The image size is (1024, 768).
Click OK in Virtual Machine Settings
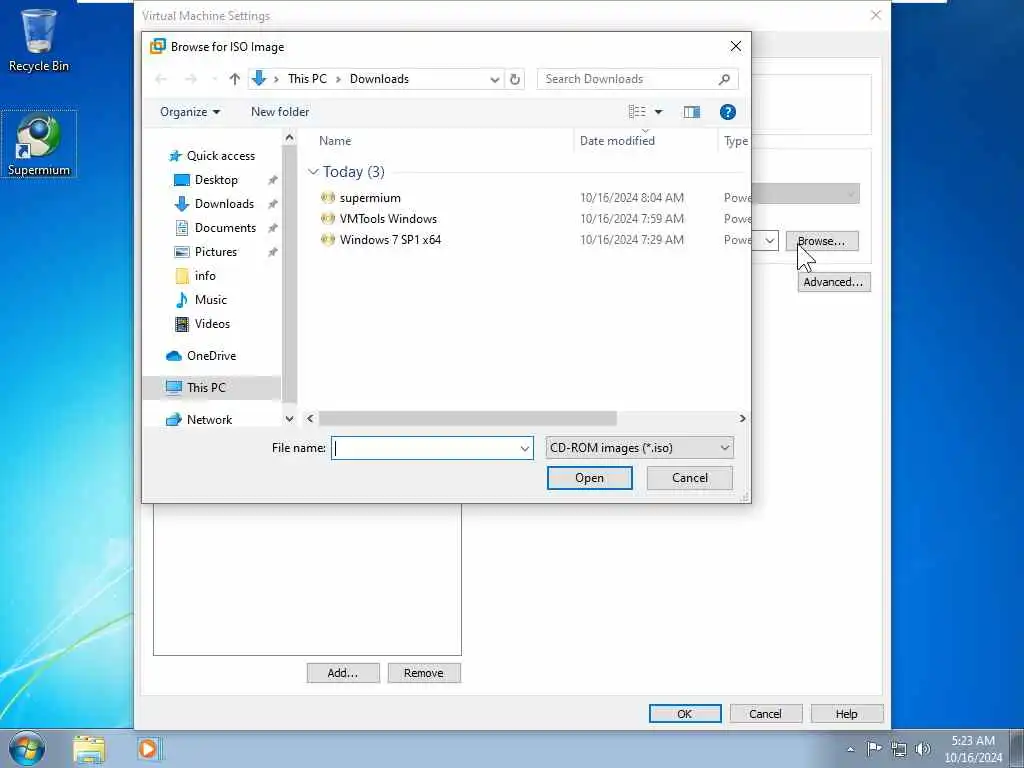[x=685, y=714]
